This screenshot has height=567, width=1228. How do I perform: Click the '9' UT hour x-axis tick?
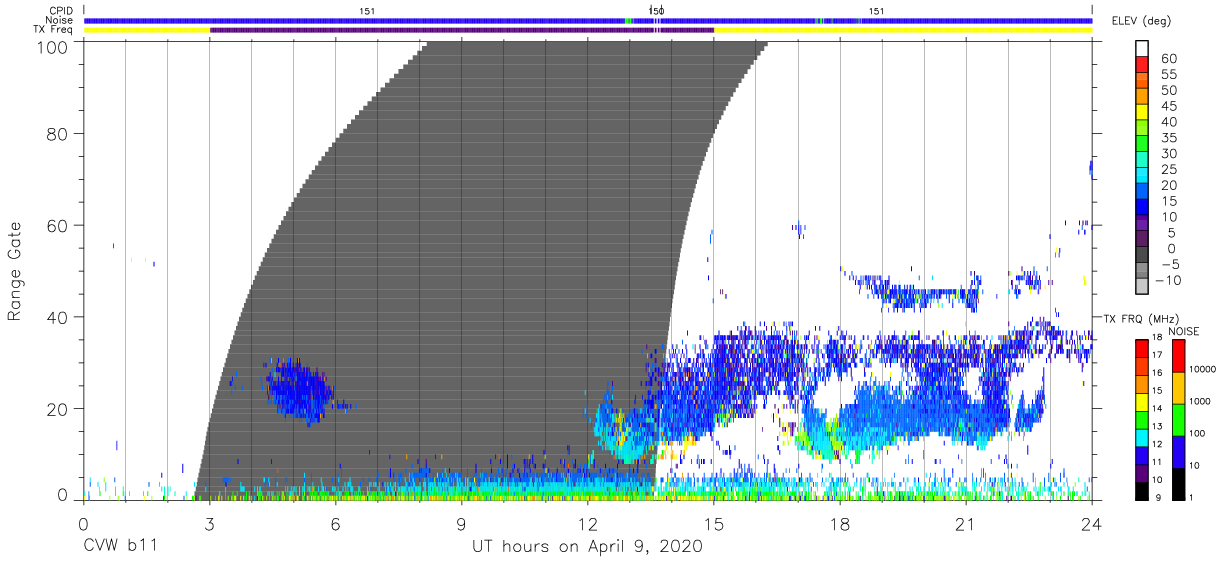pyautogui.click(x=462, y=523)
